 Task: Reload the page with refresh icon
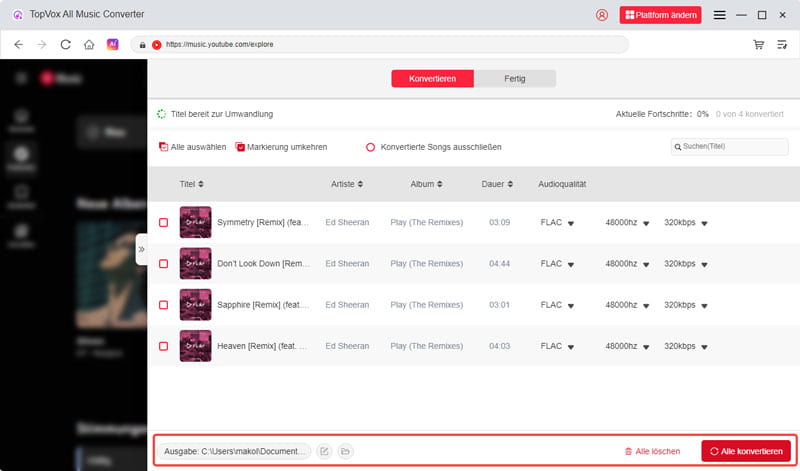[x=65, y=44]
